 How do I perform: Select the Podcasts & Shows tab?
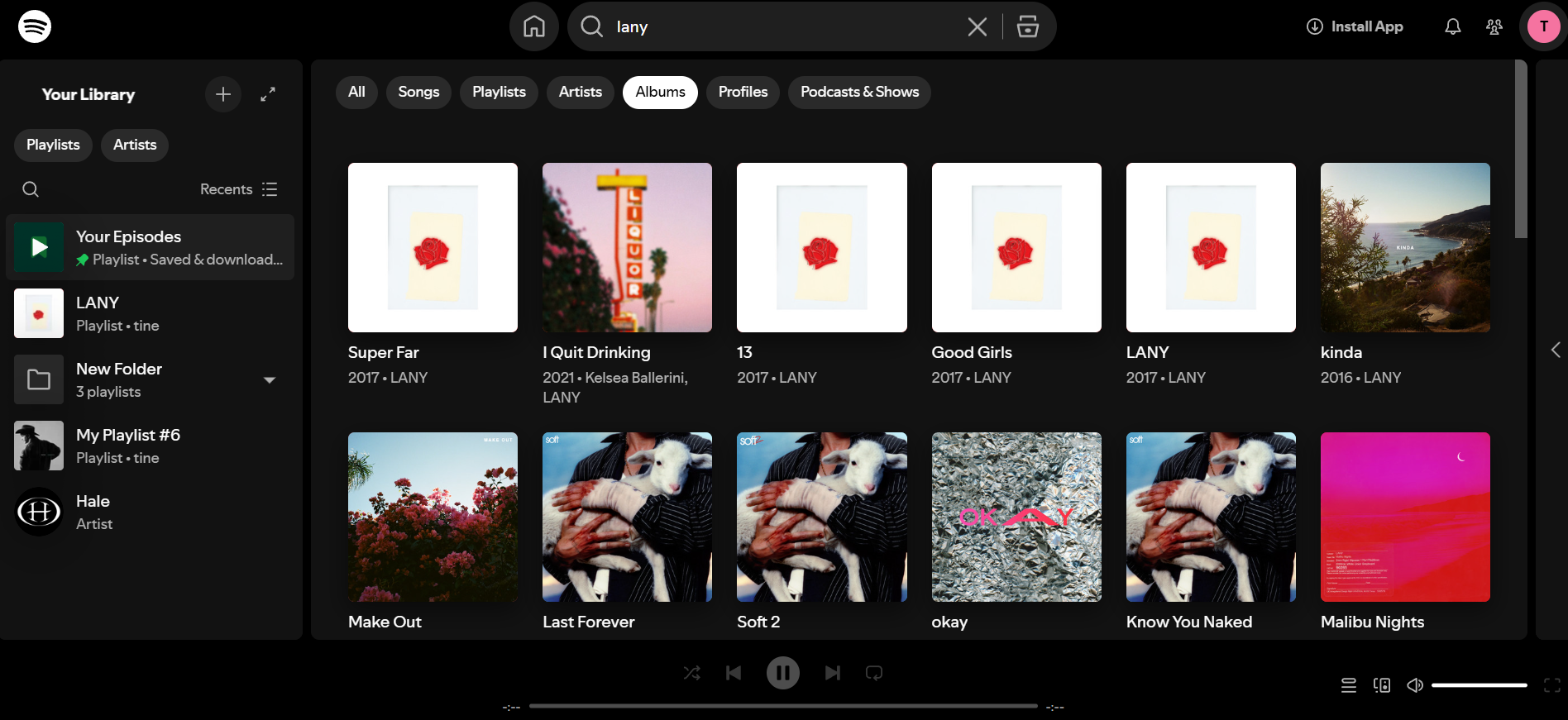[859, 92]
